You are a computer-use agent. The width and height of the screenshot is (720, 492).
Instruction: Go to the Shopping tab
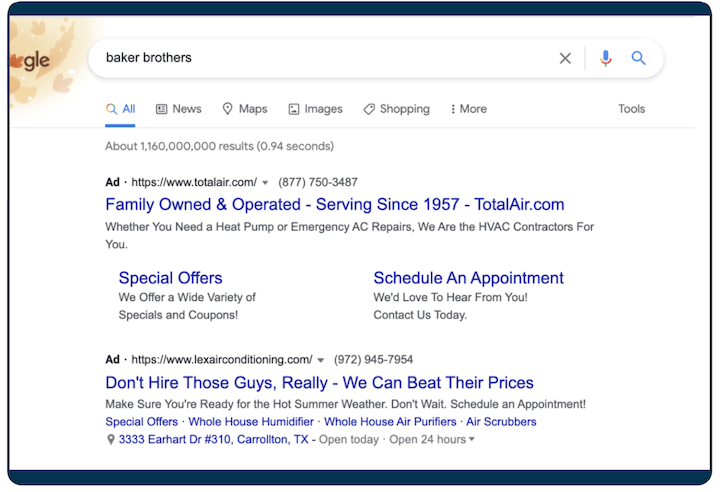pos(396,109)
